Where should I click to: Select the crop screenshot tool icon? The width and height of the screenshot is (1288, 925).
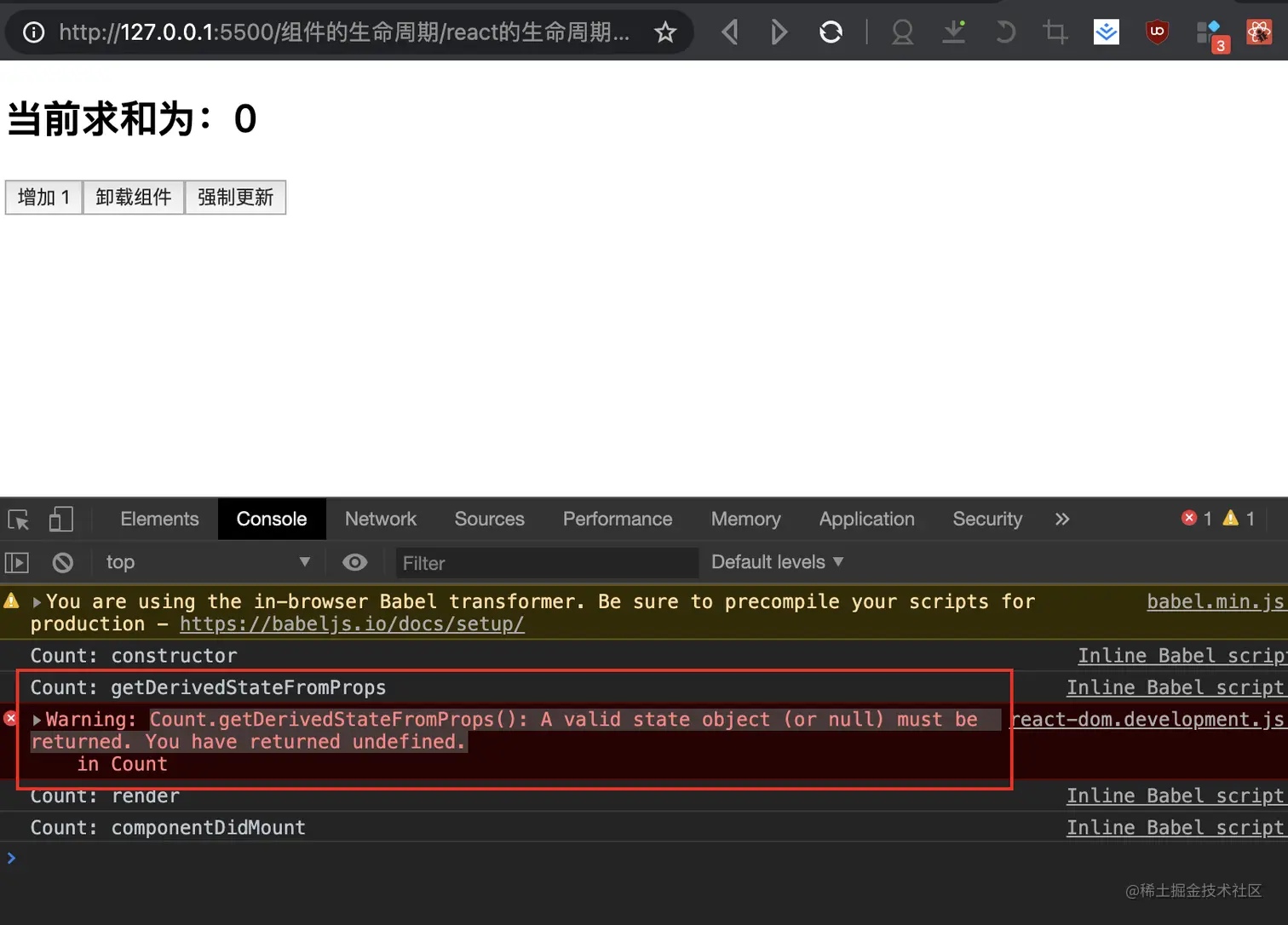point(1055,32)
